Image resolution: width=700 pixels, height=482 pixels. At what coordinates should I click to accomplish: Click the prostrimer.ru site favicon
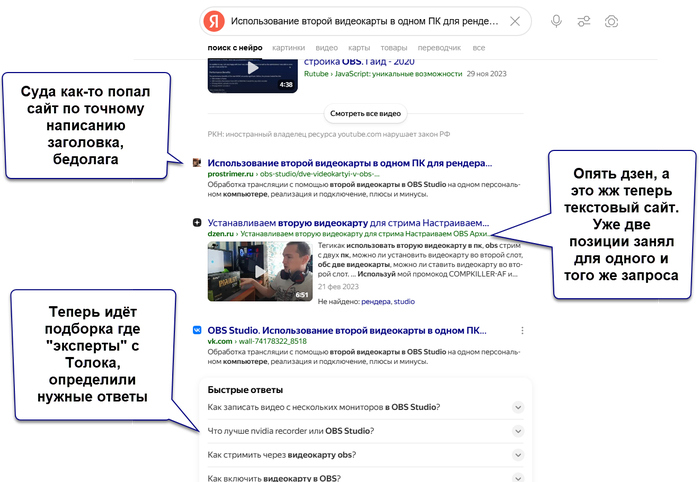coord(197,162)
